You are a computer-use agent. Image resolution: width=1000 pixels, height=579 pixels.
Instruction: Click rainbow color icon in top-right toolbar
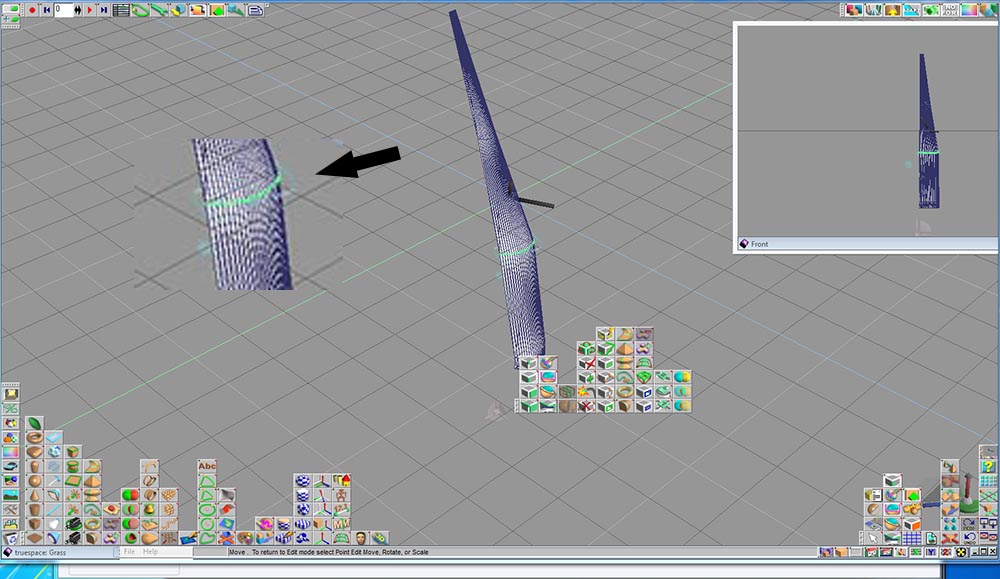969,10
